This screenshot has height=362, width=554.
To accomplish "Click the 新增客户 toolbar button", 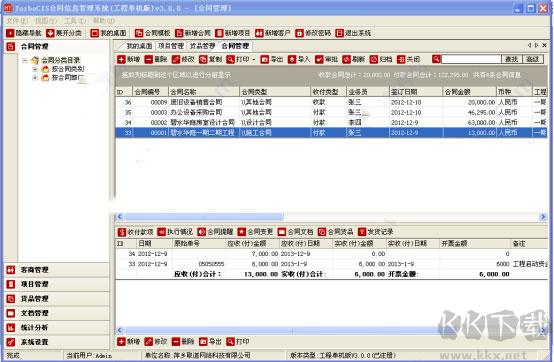I will (x=272, y=33).
